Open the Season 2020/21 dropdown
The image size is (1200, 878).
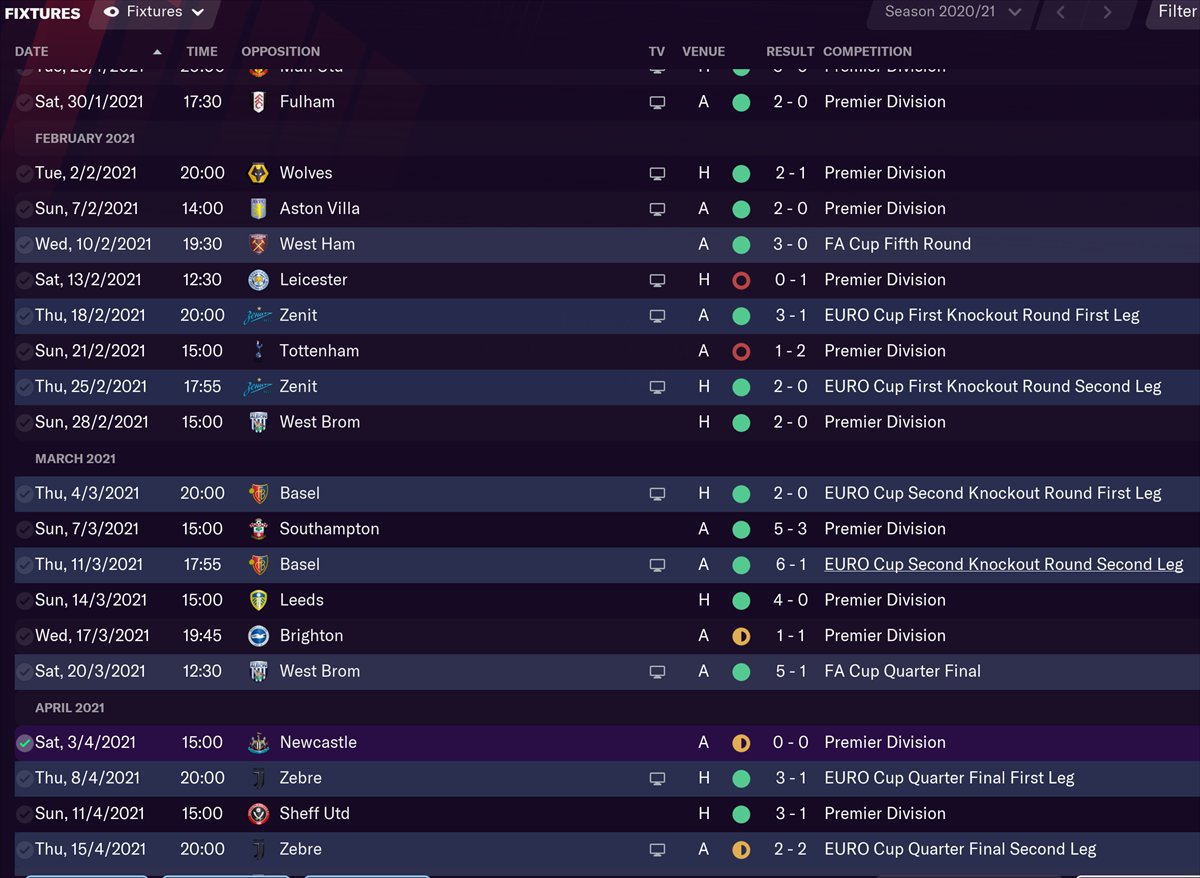(x=951, y=13)
